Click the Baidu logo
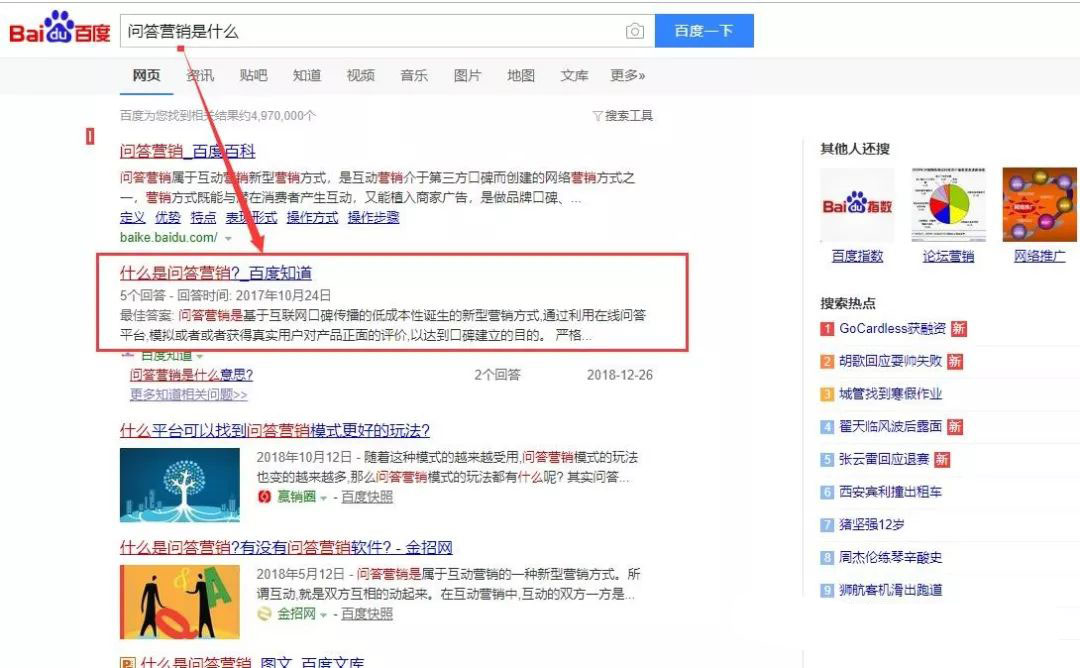This screenshot has height=668, width=1080. (x=59, y=30)
